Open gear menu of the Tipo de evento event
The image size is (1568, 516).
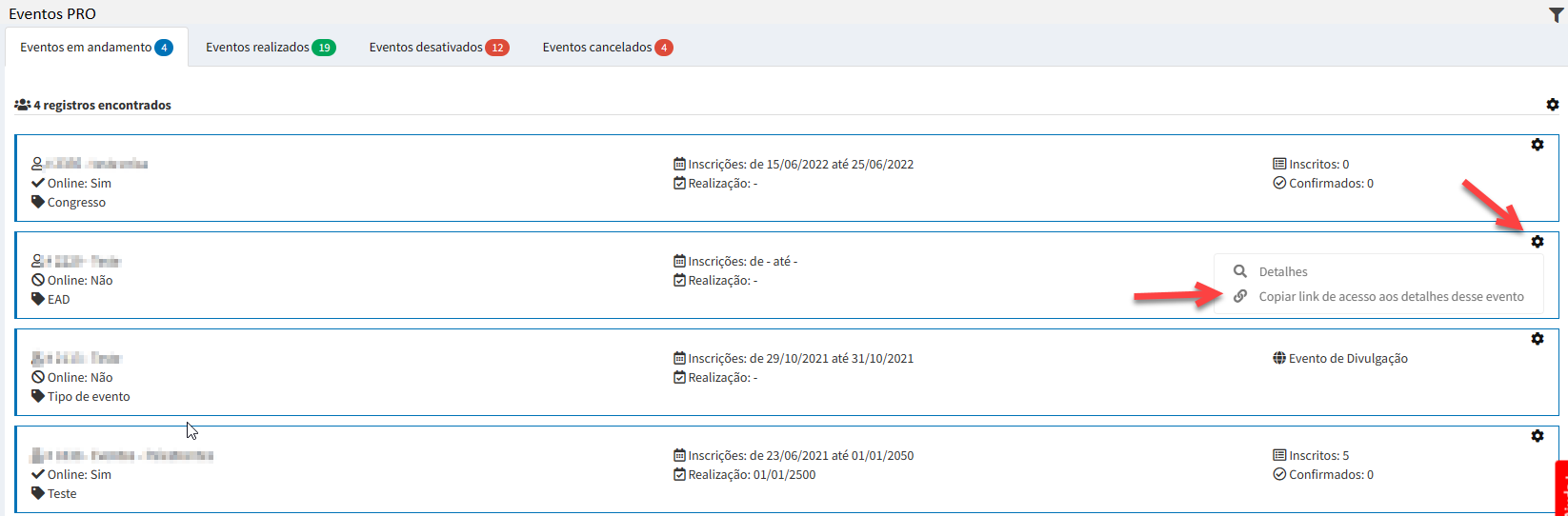click(x=1537, y=339)
